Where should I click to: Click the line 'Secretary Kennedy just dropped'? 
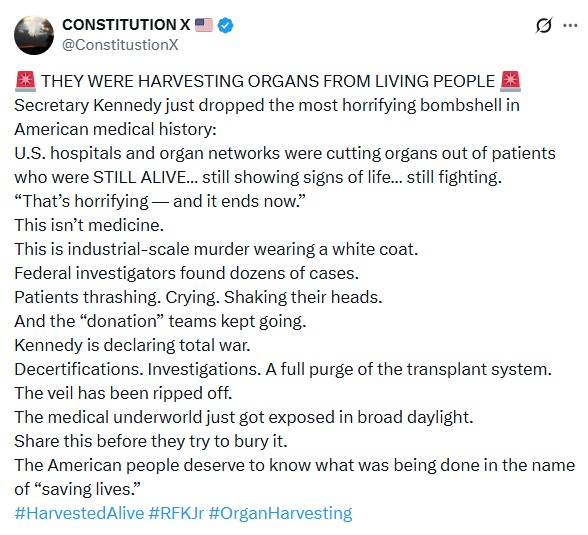click(267, 105)
